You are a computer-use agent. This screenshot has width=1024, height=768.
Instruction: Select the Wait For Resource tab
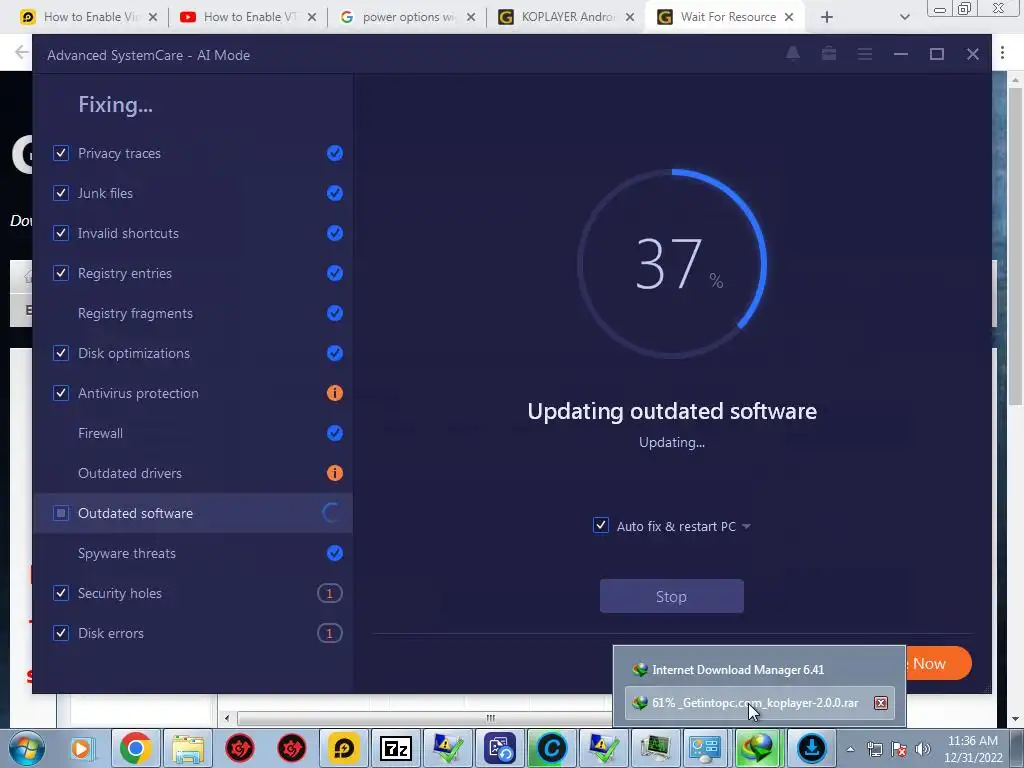pyautogui.click(x=725, y=17)
